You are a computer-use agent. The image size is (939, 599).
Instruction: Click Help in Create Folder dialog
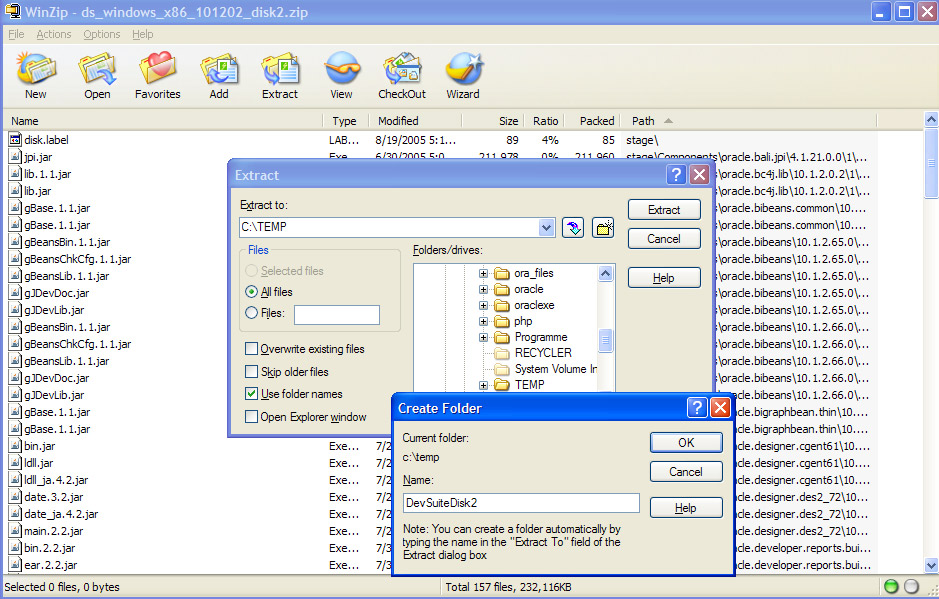tap(686, 508)
